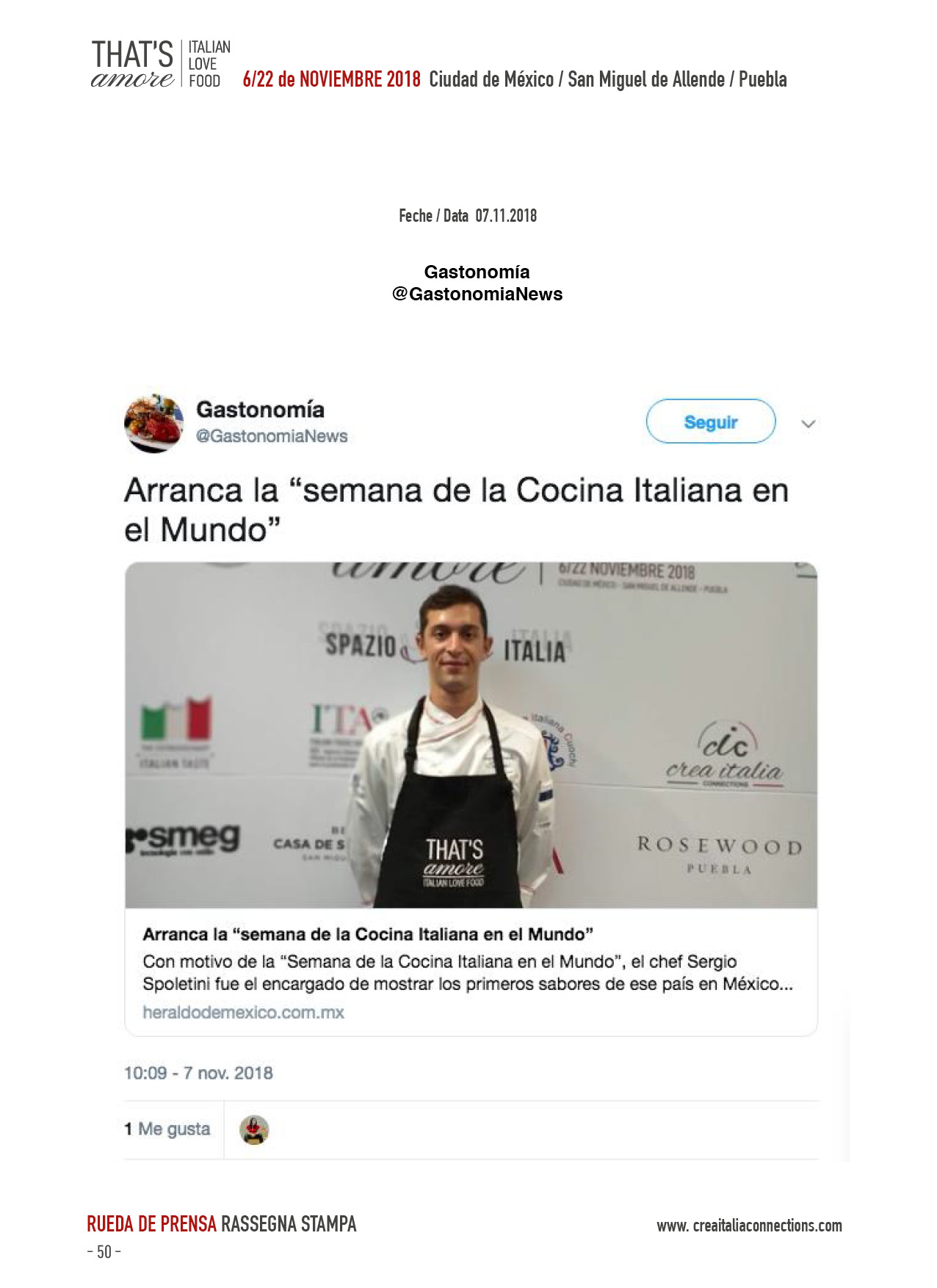
Task: Click the tweet timestamp 10:09 - 7 nov. 2018
Action: (x=198, y=1073)
